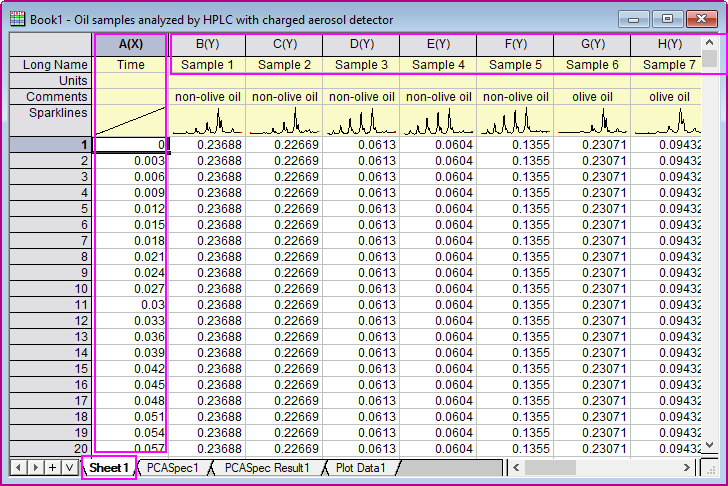Click the Sparklines row label
728x486 pixels.
coord(51,120)
